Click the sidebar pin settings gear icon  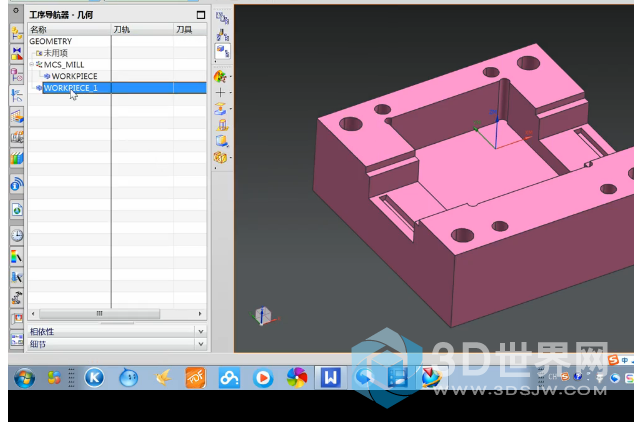click(16, 11)
